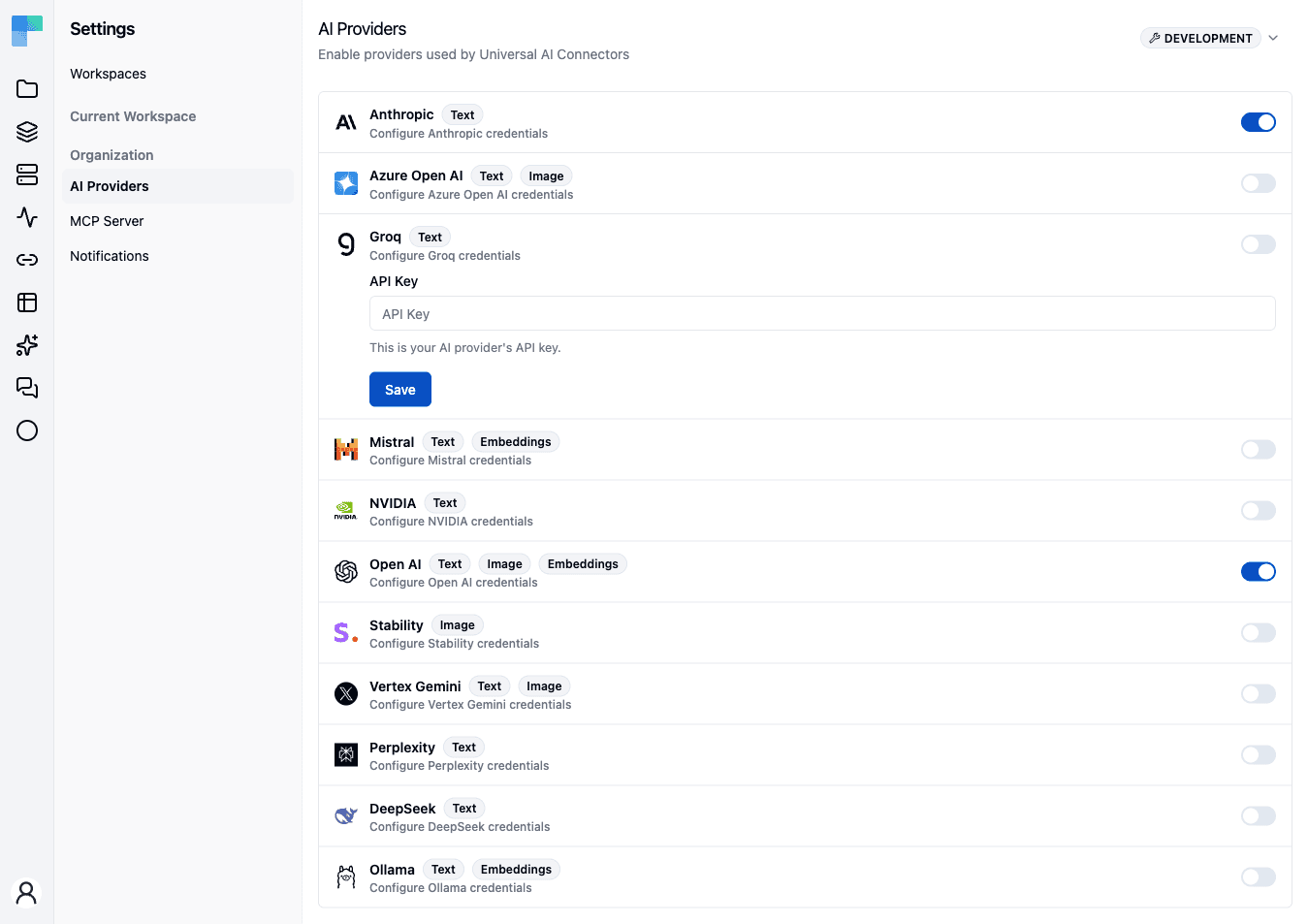
Task: Disable the Anthropic provider toggle
Action: point(1259,122)
